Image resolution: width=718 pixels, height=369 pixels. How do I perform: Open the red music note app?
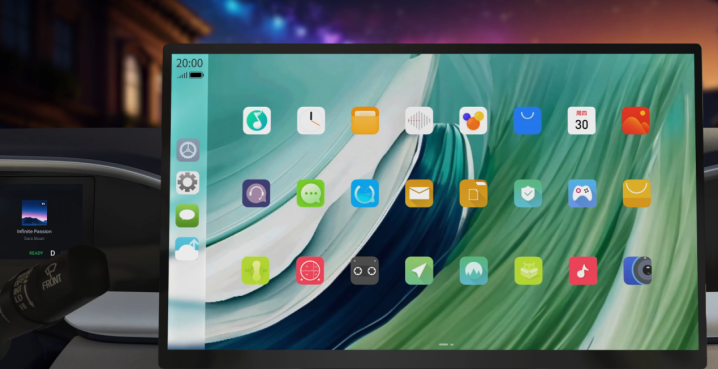(x=582, y=271)
